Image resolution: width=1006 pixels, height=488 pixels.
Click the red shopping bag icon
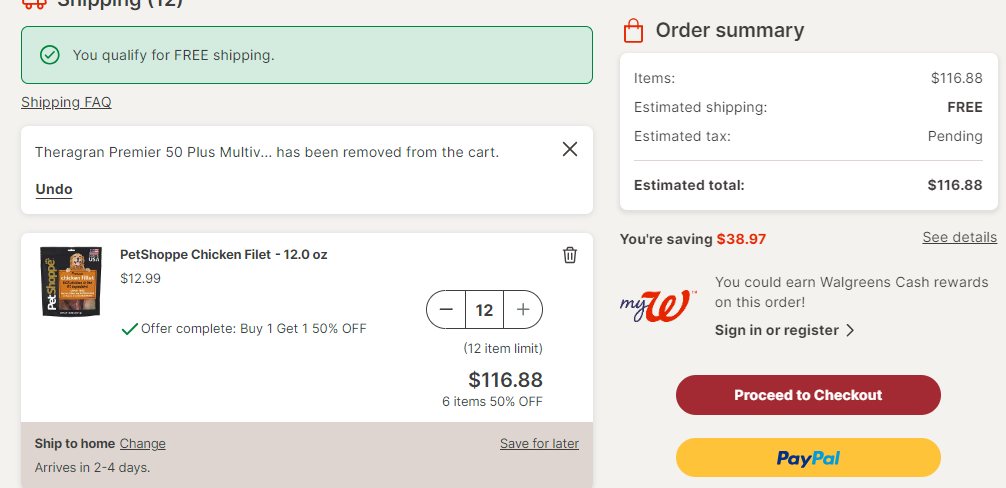tap(633, 30)
